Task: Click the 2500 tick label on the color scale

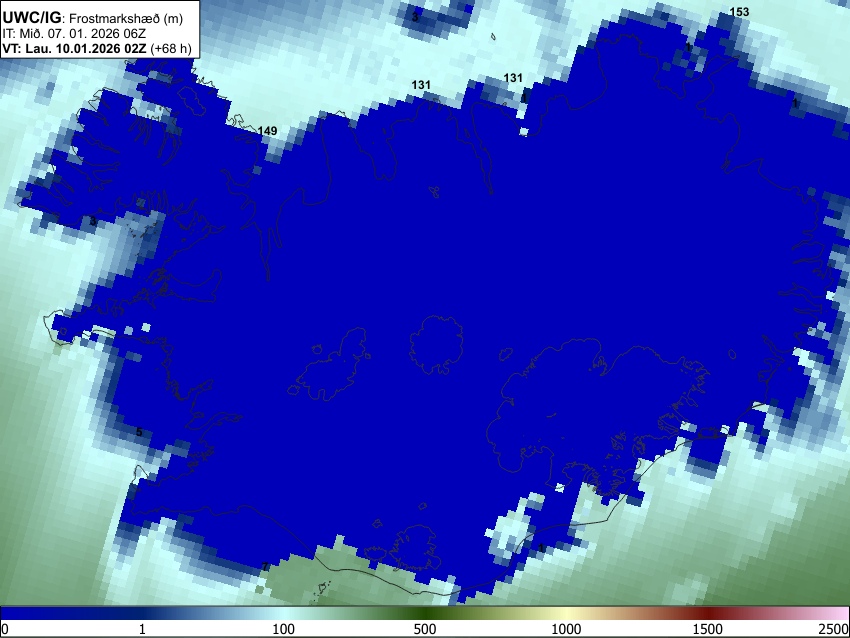Action: click(834, 629)
